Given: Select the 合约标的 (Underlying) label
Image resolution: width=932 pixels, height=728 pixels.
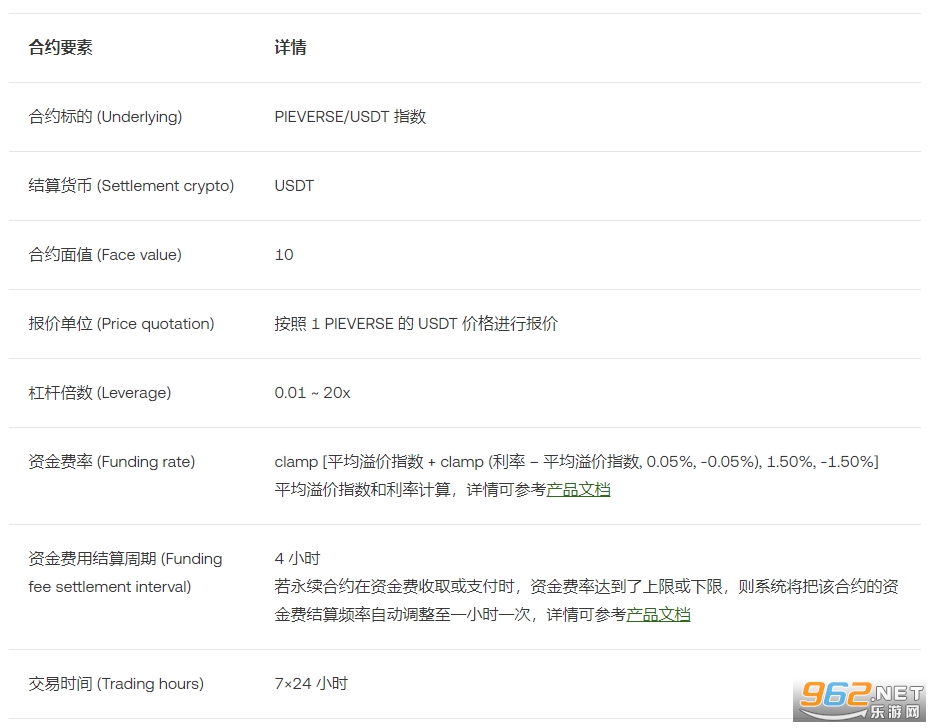Looking at the screenshot, I should click(x=105, y=117).
